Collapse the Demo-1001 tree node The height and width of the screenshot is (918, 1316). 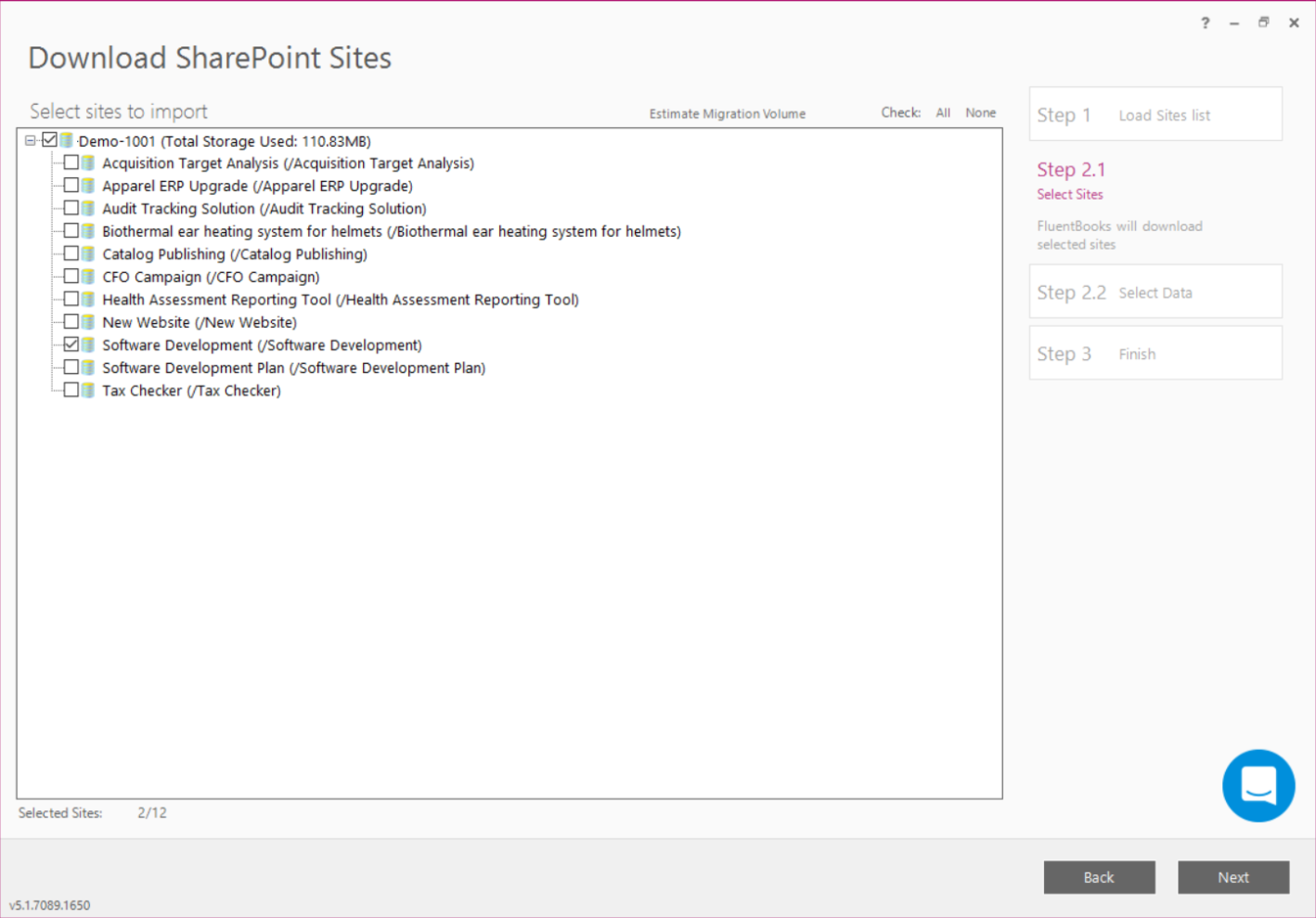click(31, 141)
